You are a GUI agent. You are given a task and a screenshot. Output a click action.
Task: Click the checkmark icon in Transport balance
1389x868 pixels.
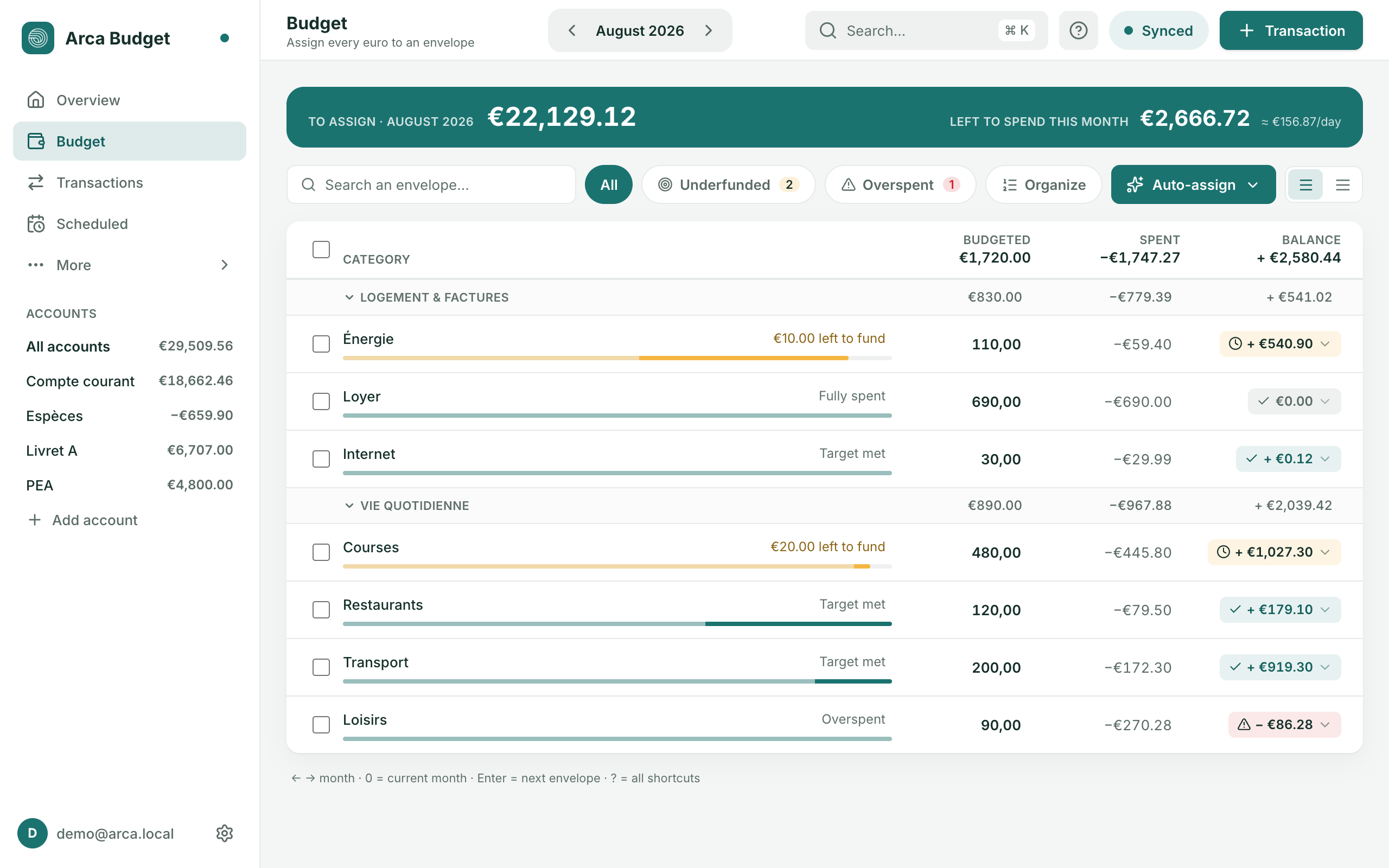[x=1235, y=667]
